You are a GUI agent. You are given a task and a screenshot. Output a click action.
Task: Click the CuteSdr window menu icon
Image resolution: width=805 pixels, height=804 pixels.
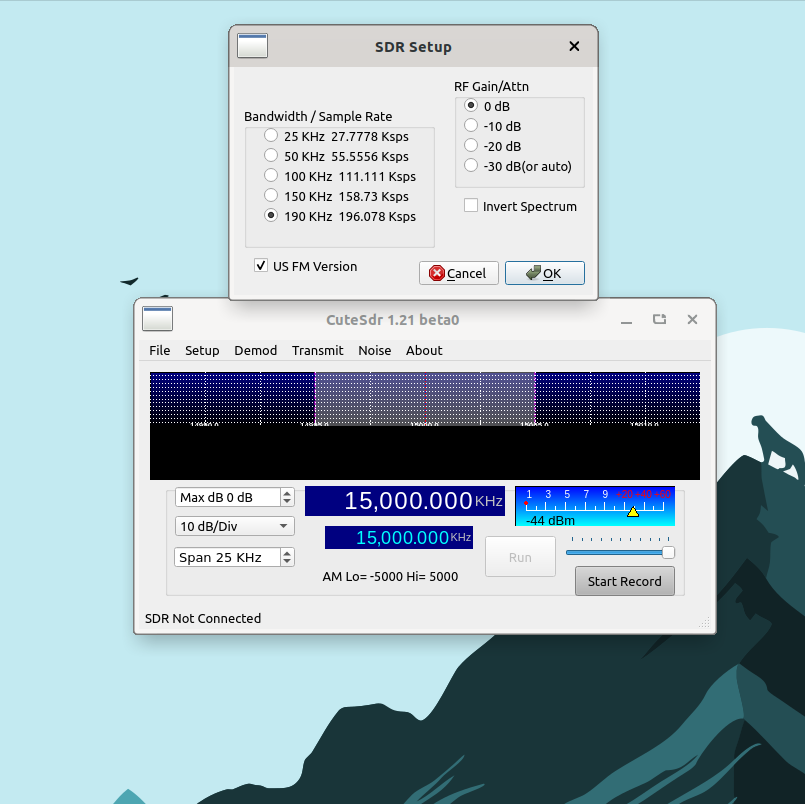(158, 319)
